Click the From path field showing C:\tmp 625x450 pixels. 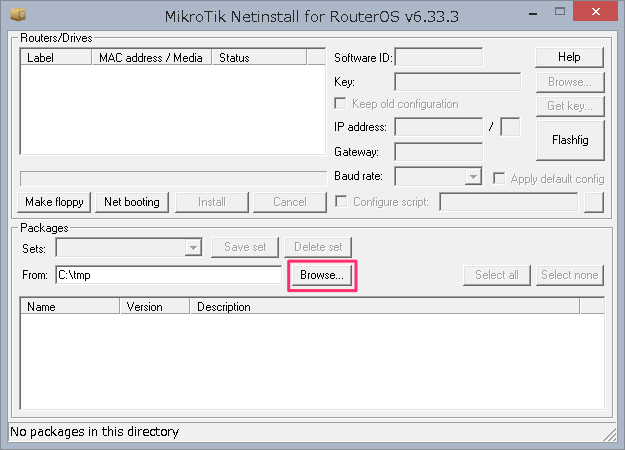click(169, 275)
